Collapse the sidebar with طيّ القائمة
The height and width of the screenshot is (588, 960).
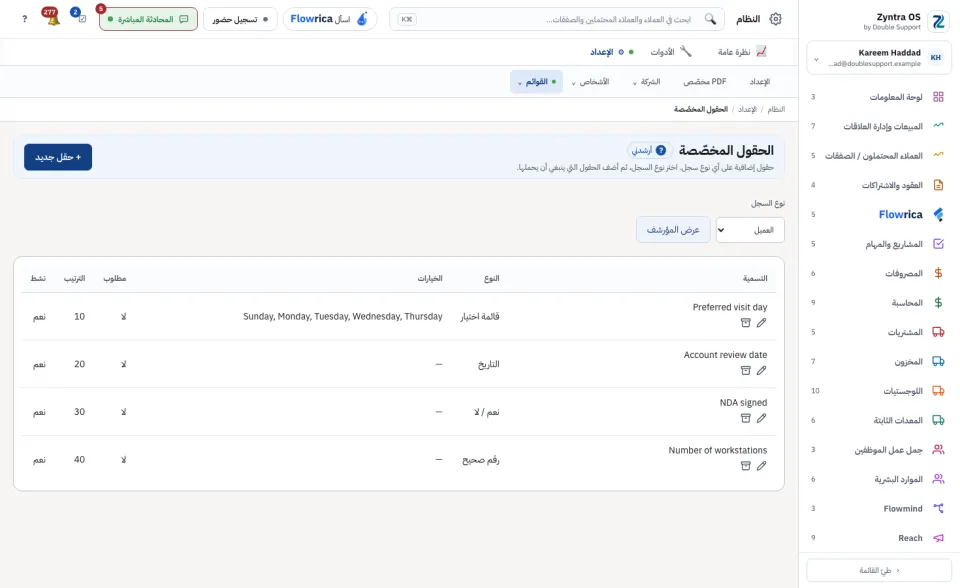(x=879, y=570)
